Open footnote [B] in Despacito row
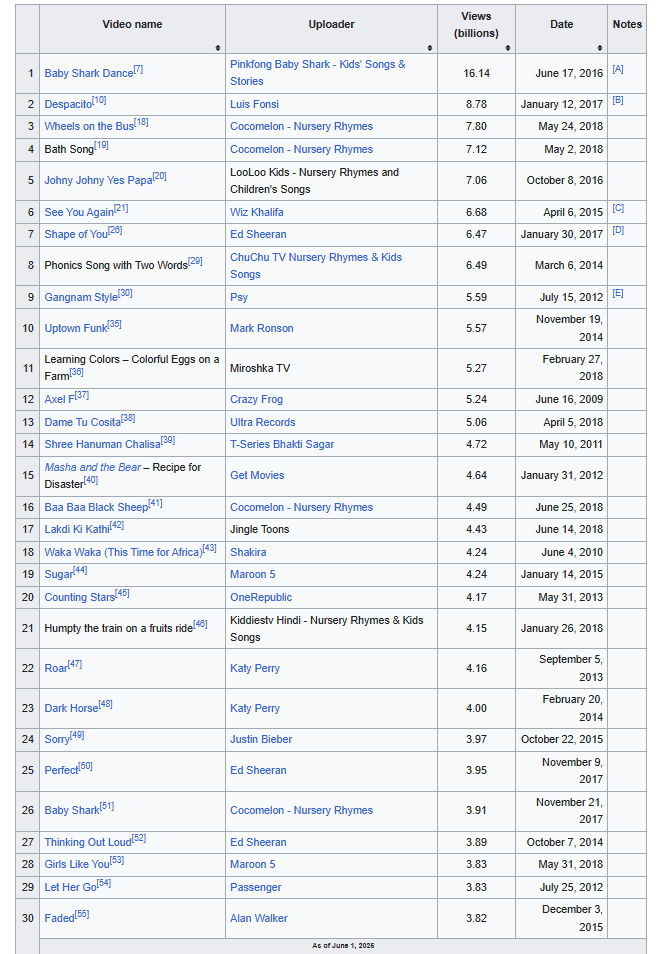 [618, 100]
